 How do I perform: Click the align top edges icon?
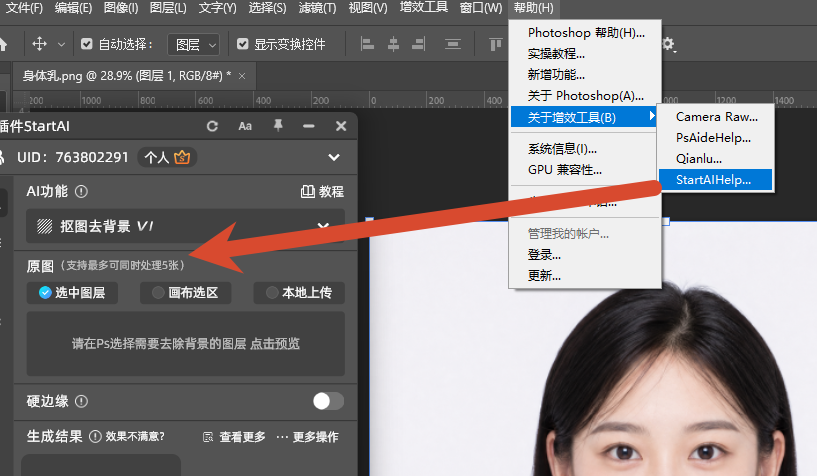pos(496,44)
